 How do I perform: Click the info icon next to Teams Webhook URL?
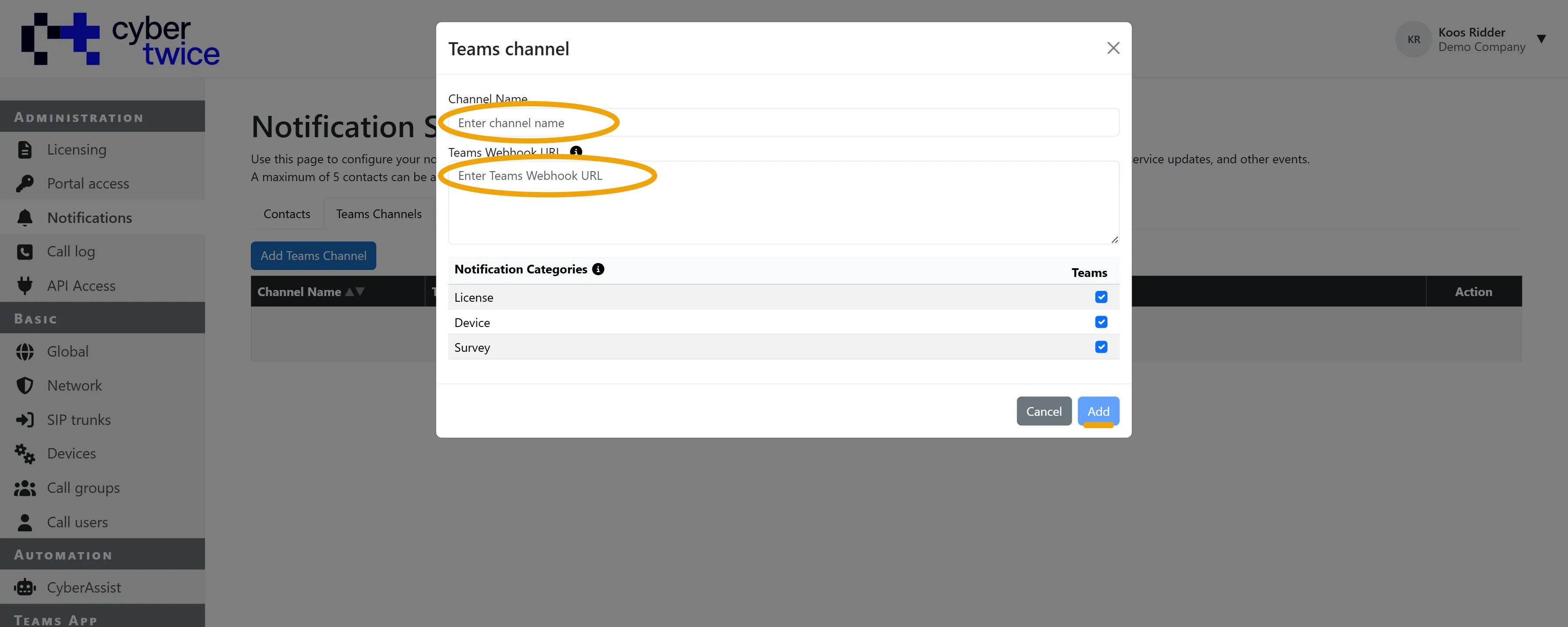(x=576, y=152)
